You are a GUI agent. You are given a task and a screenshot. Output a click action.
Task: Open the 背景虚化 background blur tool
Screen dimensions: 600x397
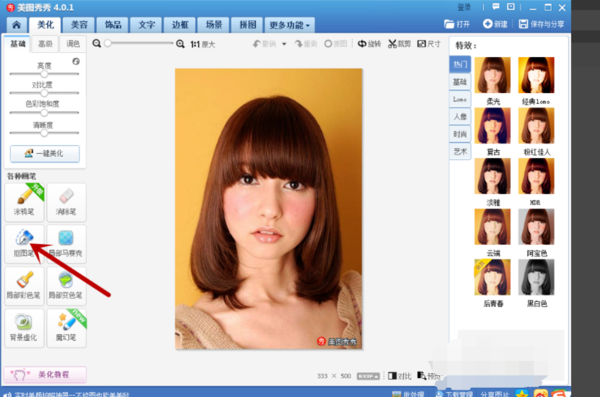tap(24, 328)
